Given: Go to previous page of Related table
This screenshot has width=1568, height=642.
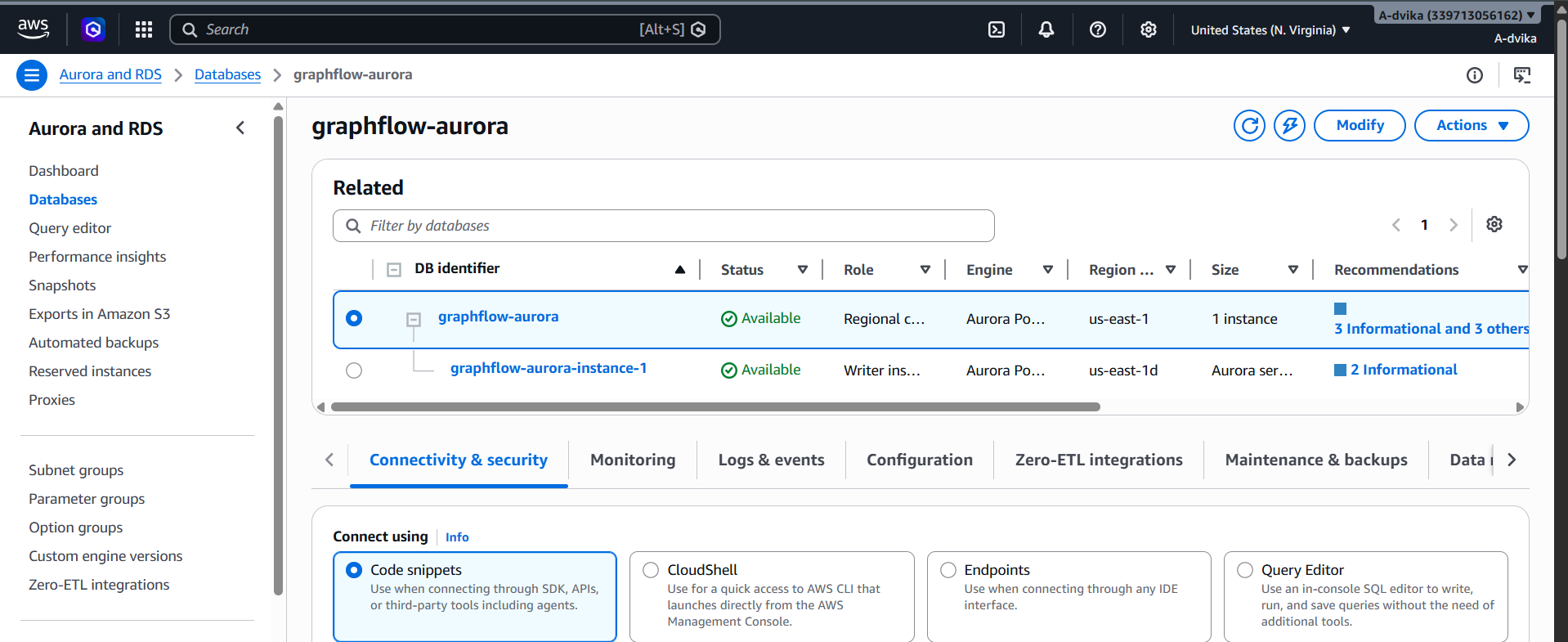Looking at the screenshot, I should (1396, 225).
